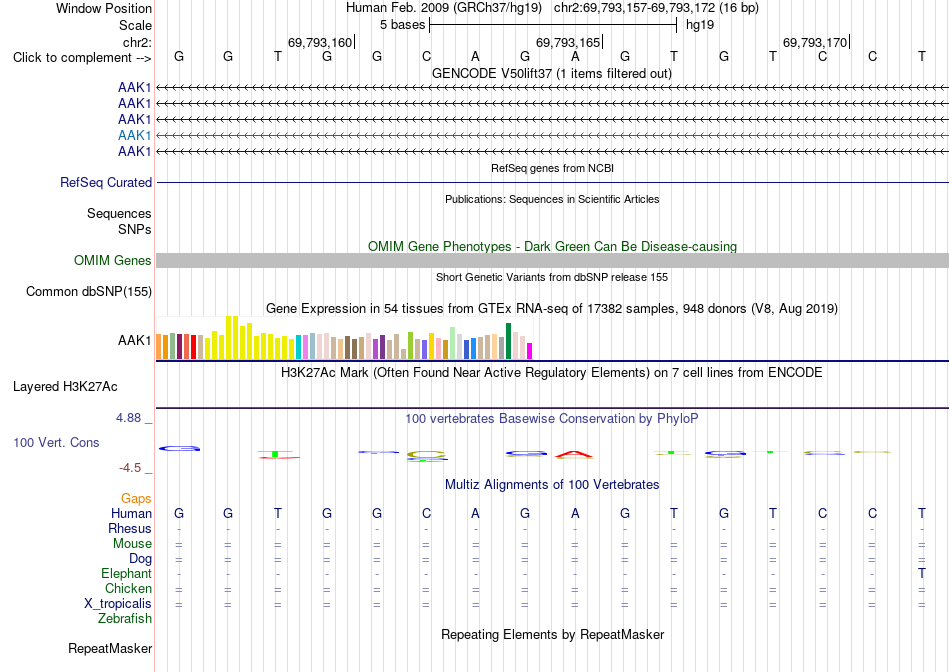Screen dimensions: 950x672
Task: Open the H3K27Ac Mark track title
Action: pyautogui.click(x=551, y=372)
